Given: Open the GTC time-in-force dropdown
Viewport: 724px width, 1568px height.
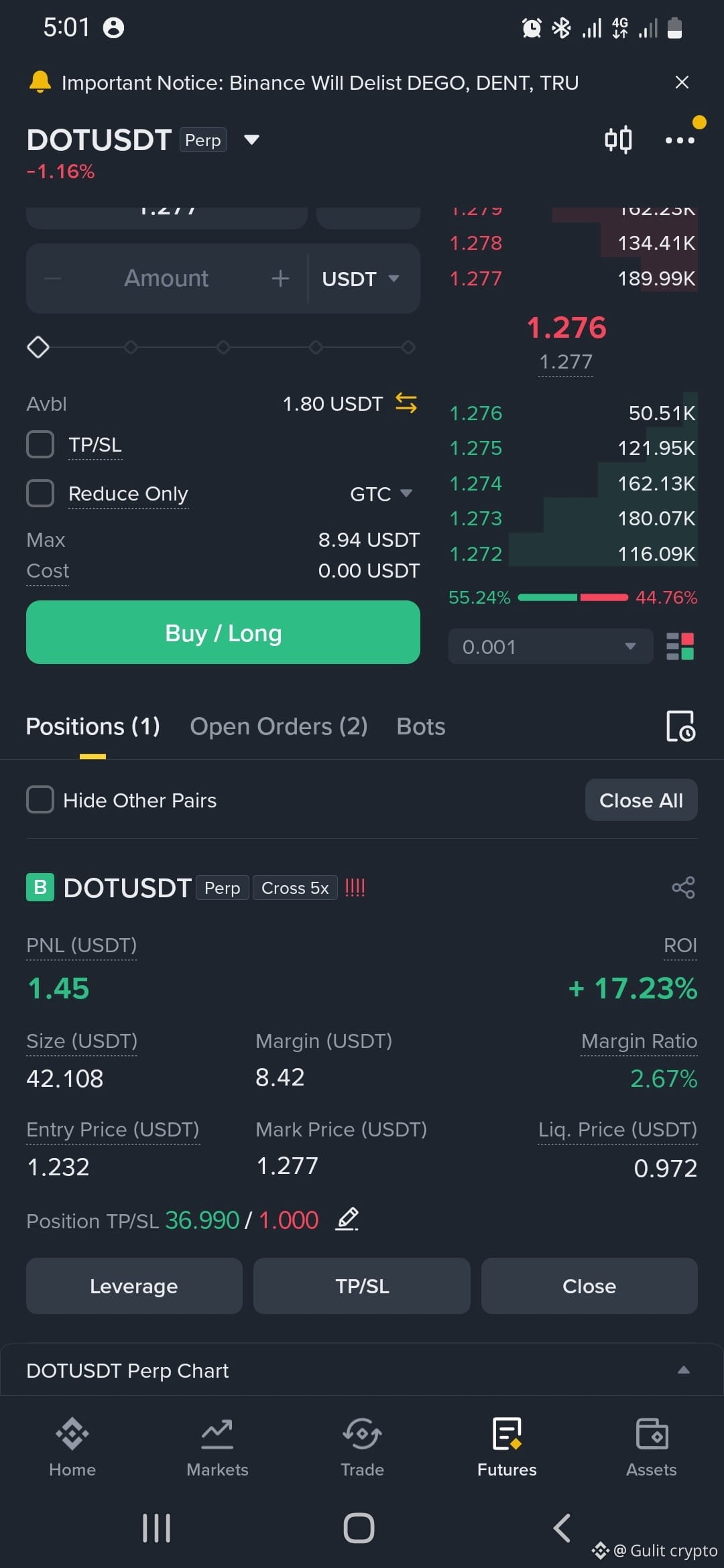Looking at the screenshot, I should pos(381,494).
